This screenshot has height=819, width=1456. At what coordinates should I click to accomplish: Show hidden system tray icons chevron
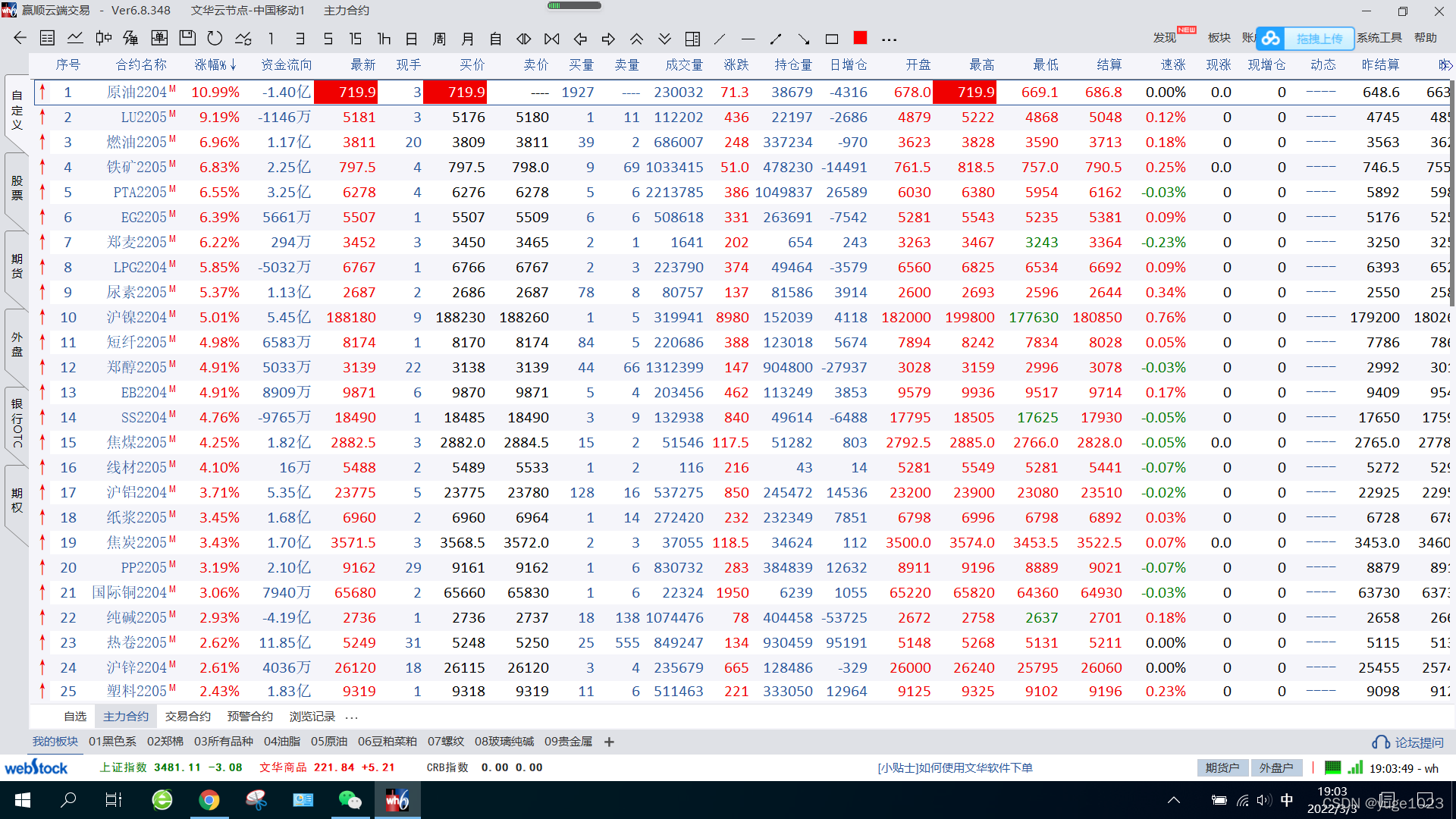coord(1174,800)
